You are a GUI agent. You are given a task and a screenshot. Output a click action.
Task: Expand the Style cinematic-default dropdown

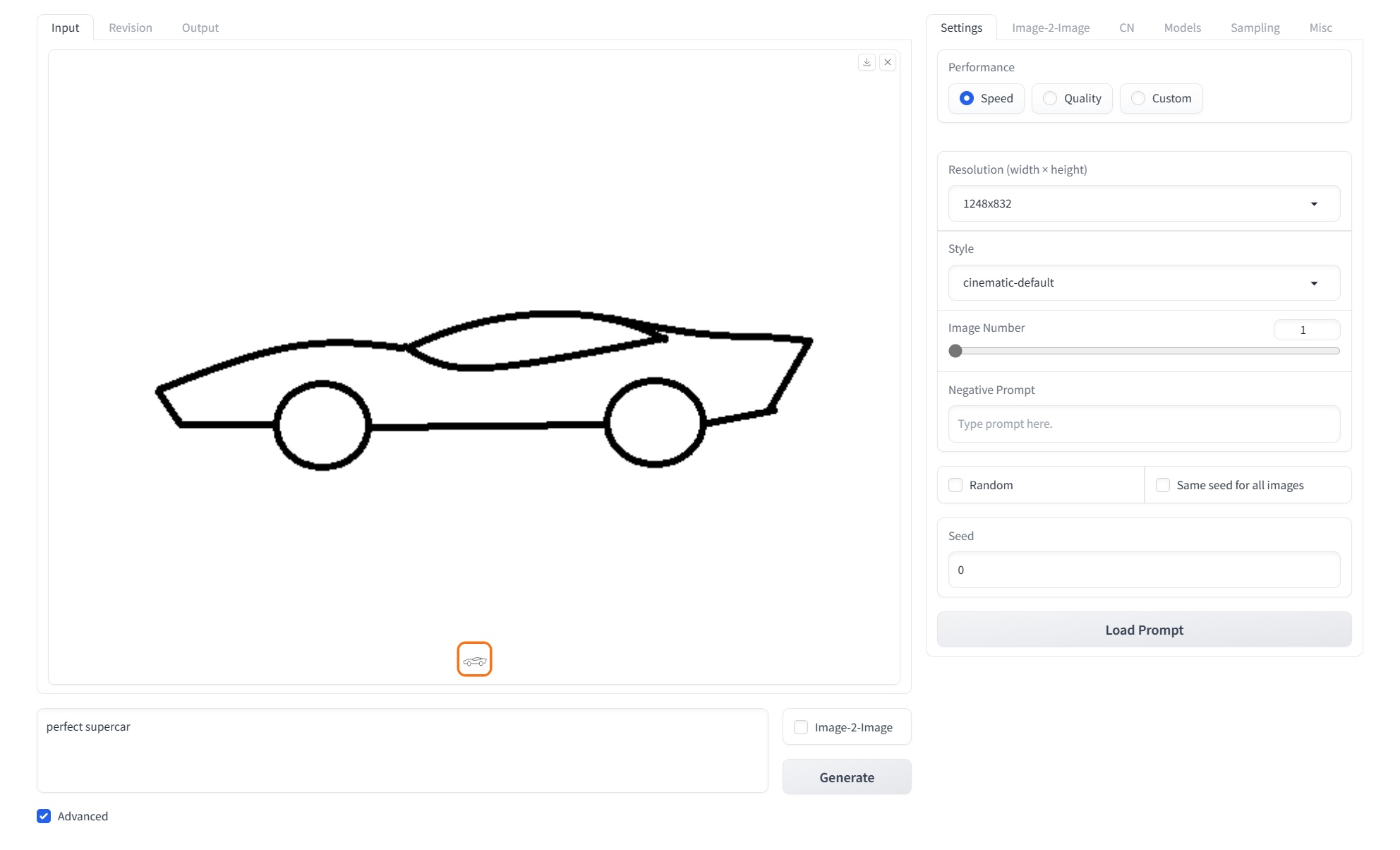pos(1143,282)
